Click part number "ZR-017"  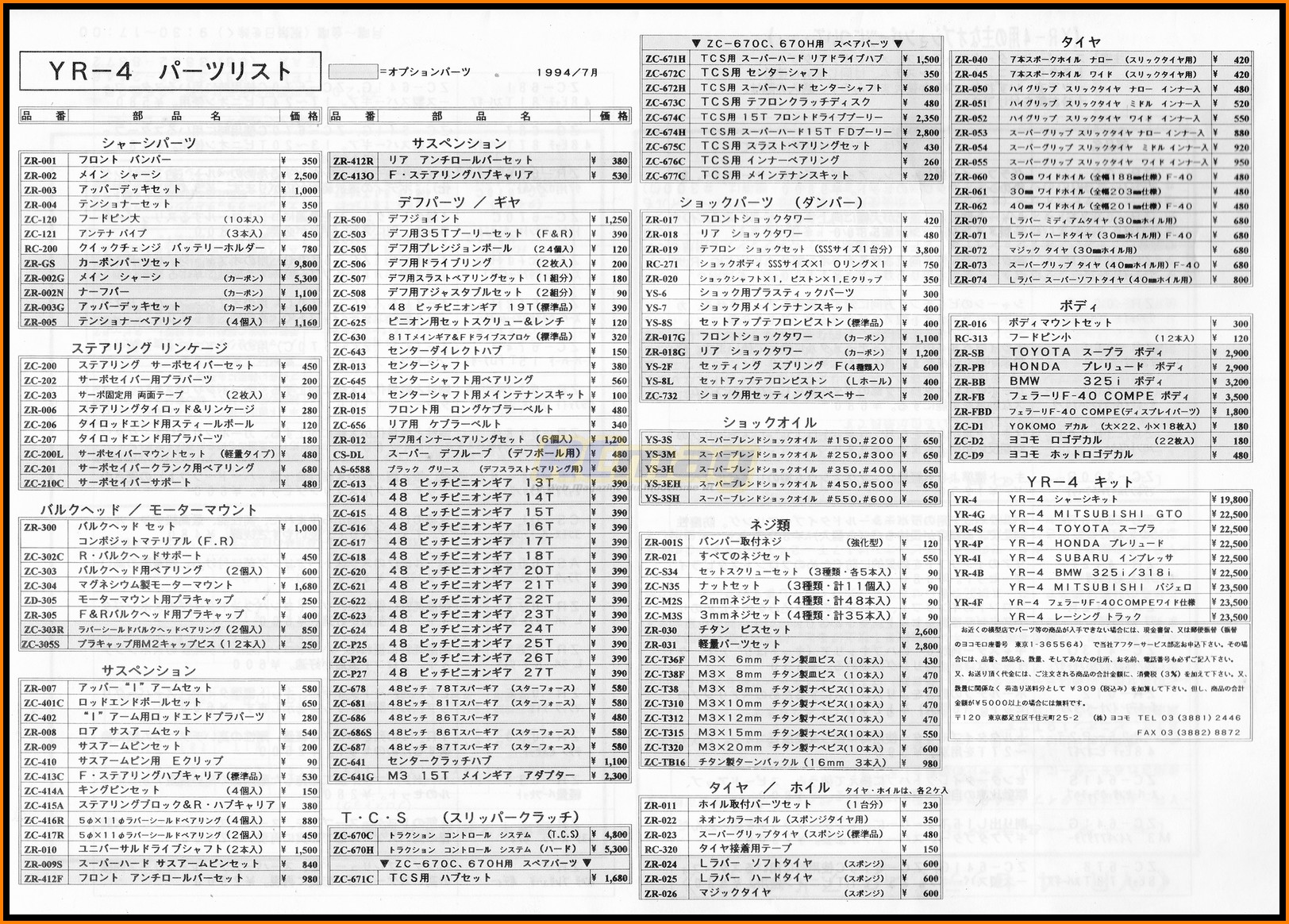click(662, 220)
